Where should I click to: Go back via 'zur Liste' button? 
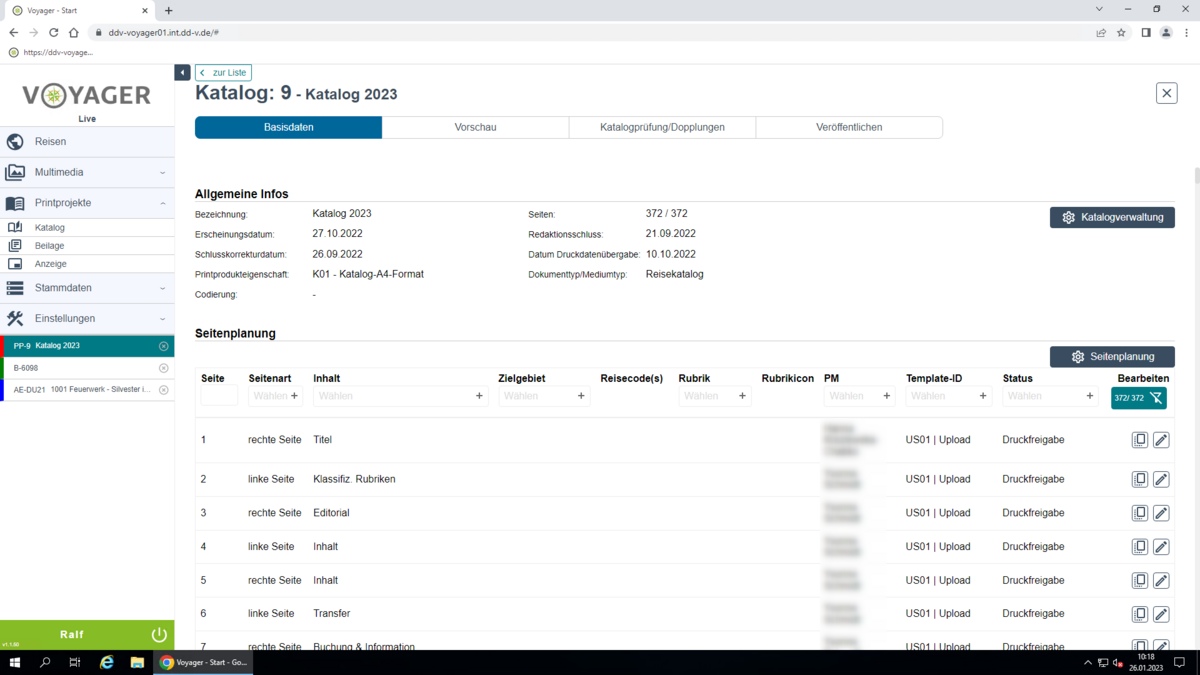(x=223, y=73)
